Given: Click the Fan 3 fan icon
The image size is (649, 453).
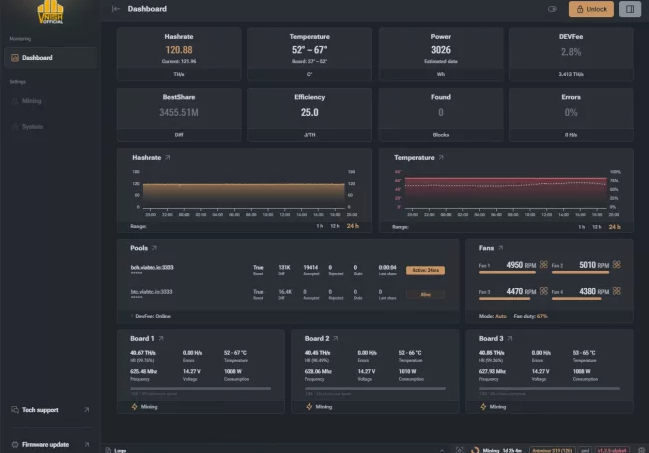Looking at the screenshot, I should (x=544, y=291).
